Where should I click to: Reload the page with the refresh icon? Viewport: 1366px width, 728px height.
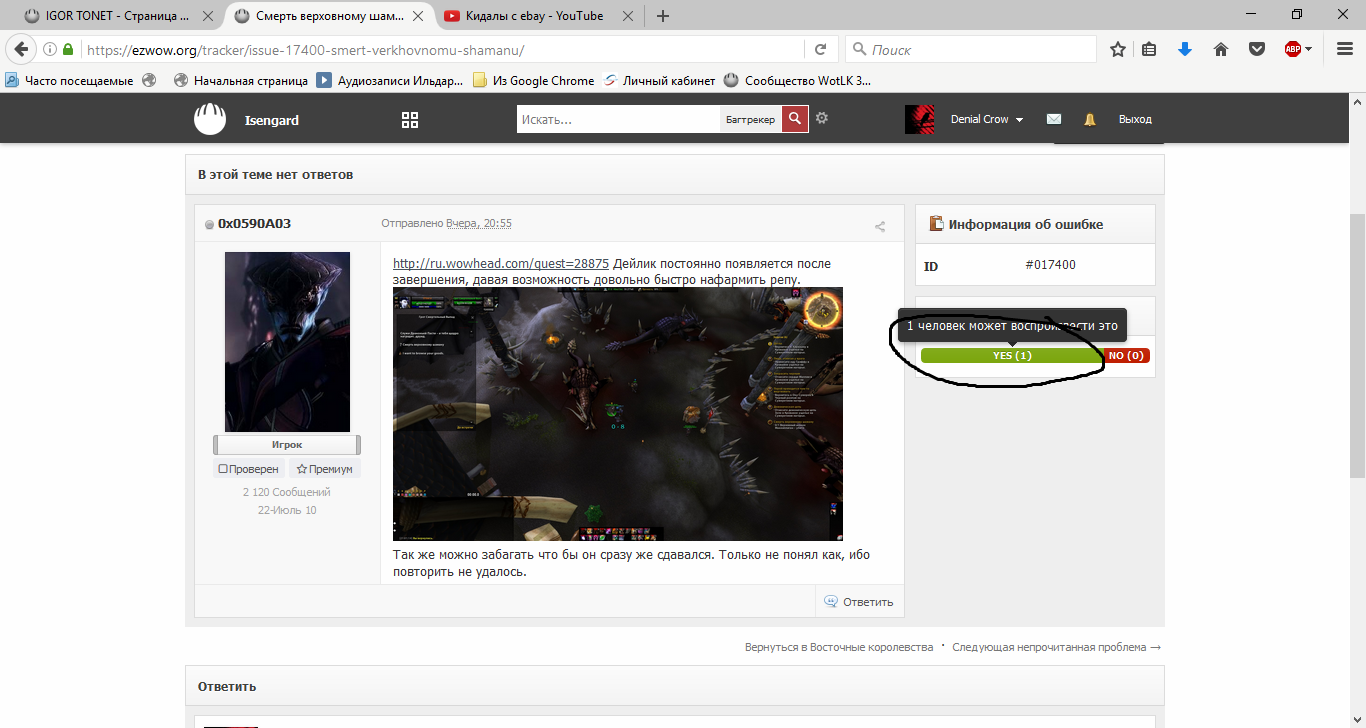coord(820,49)
